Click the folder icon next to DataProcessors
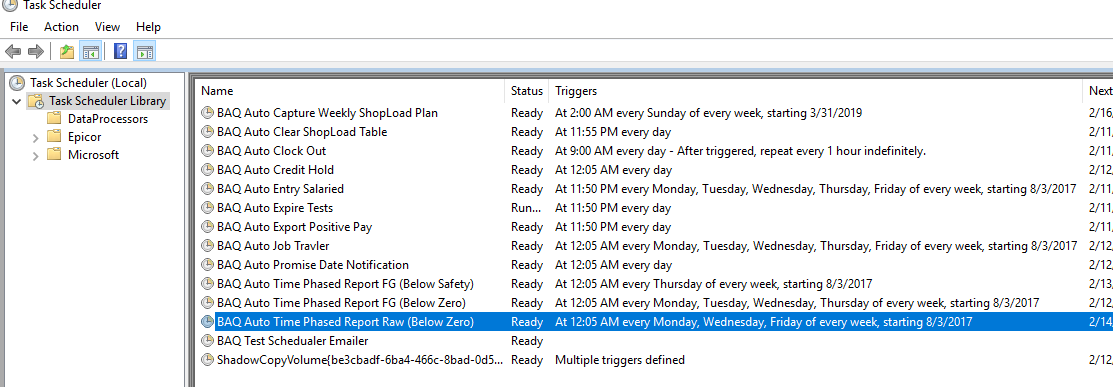The height and width of the screenshot is (387, 1113). (54, 119)
